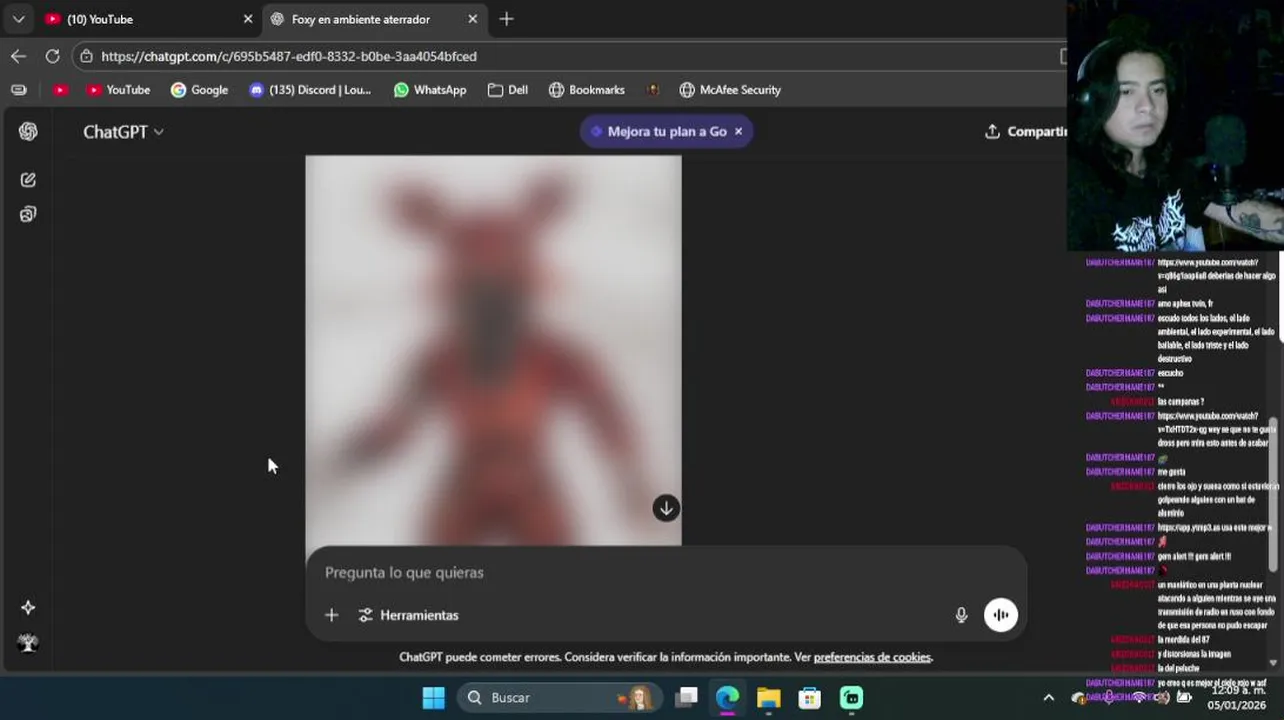Open the library images sidebar icon

(28, 214)
